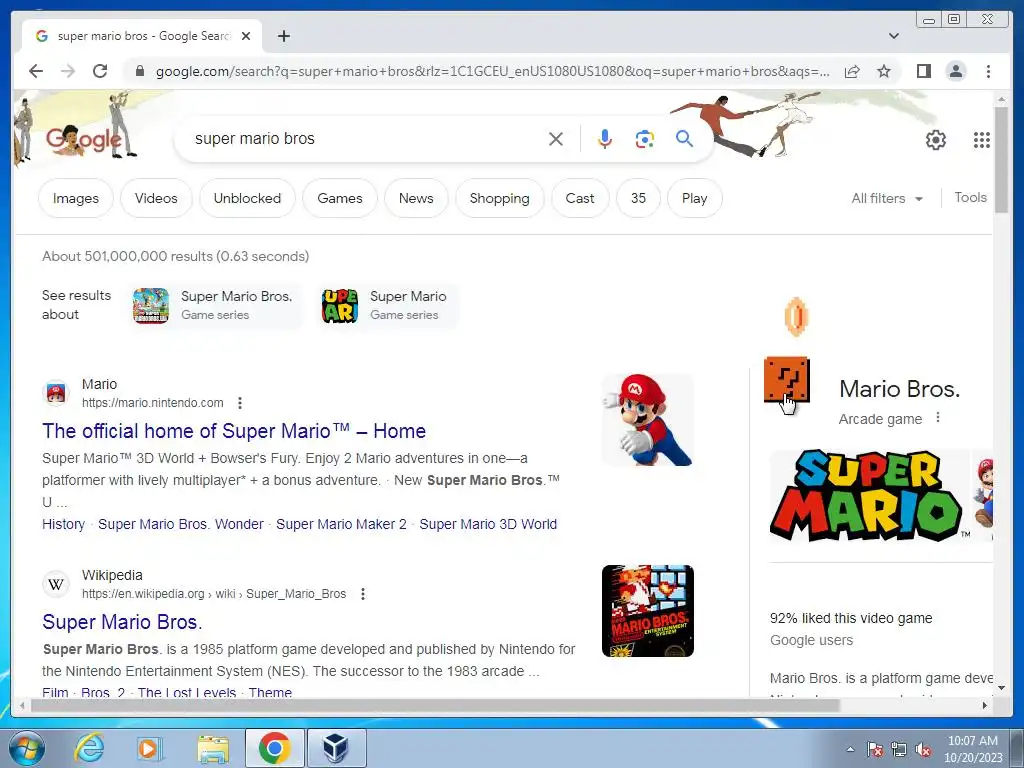Click the muted volume tray icon
The image size is (1024, 768).
[x=923, y=750]
